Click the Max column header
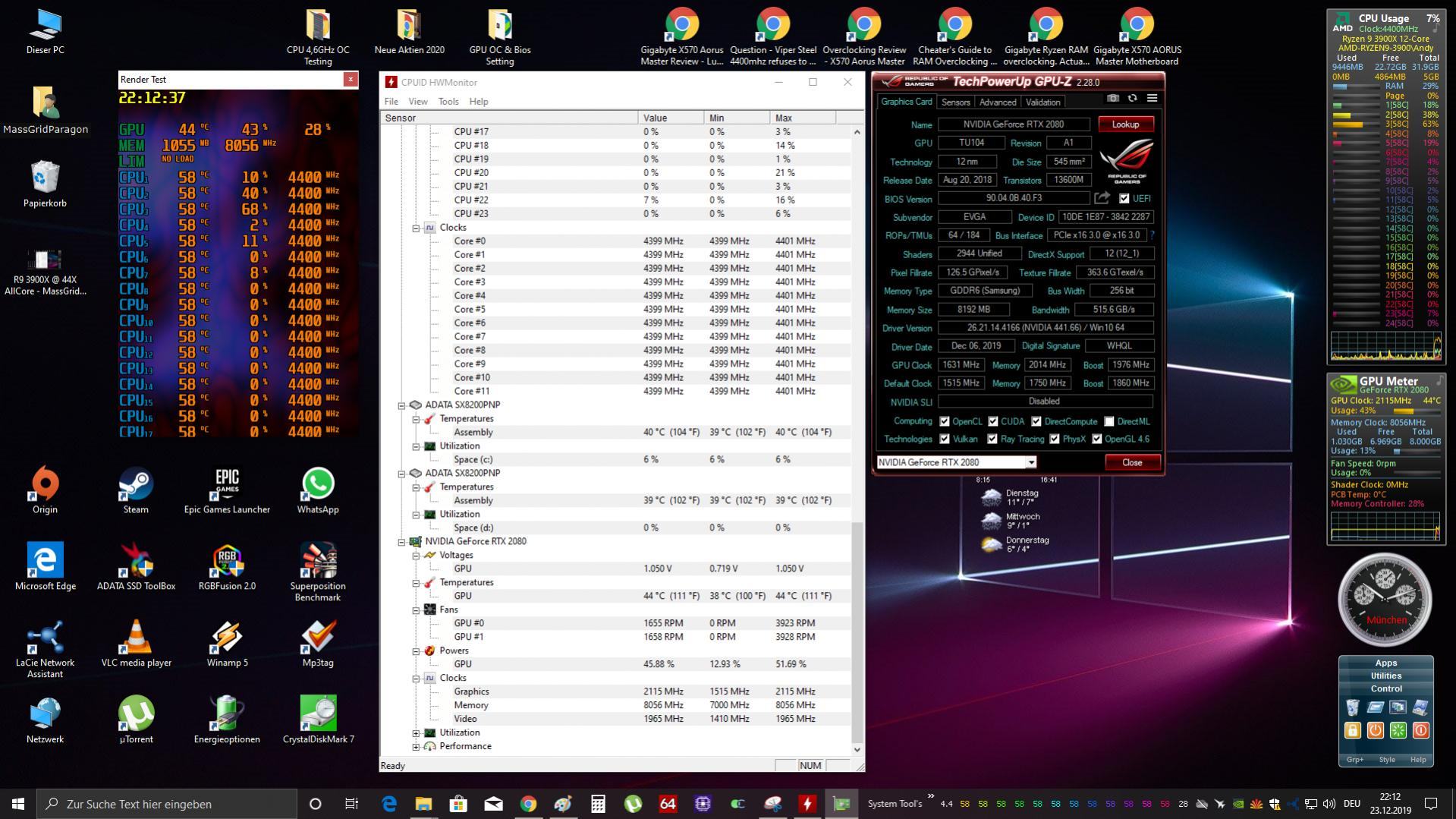Image resolution: width=1456 pixels, height=819 pixels. tap(803, 118)
